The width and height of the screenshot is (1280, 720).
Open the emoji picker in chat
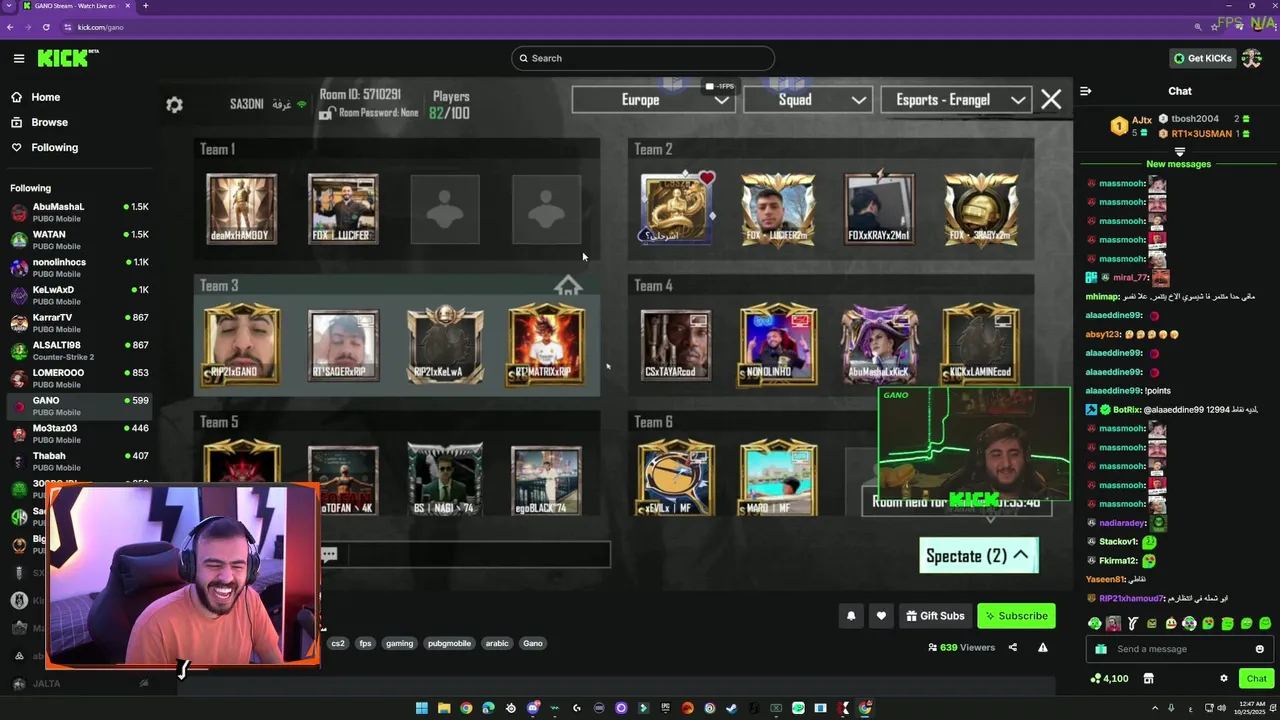pyautogui.click(x=1259, y=649)
